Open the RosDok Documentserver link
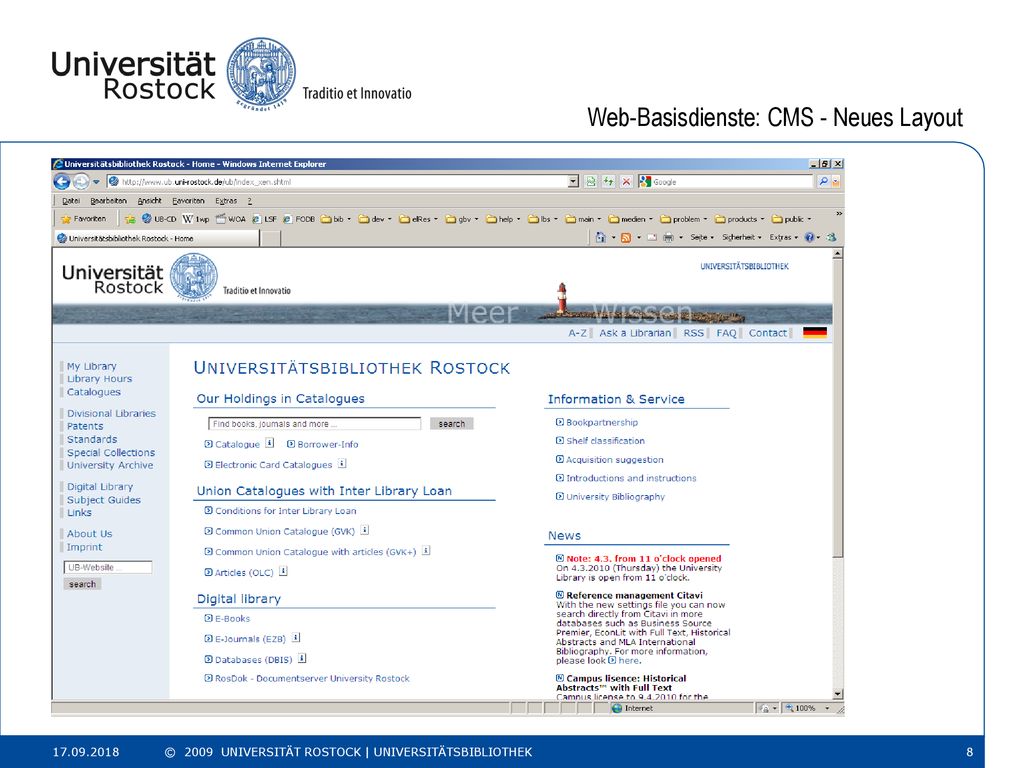Image resolution: width=1024 pixels, height=768 pixels. (x=312, y=679)
